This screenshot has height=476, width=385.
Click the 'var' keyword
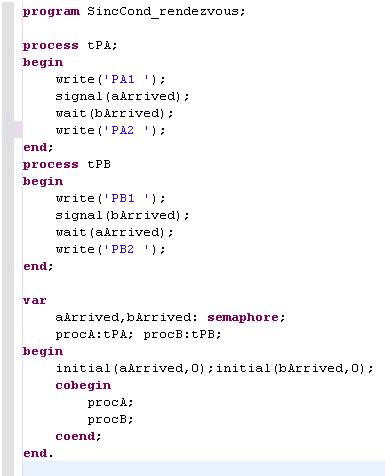(x=34, y=300)
